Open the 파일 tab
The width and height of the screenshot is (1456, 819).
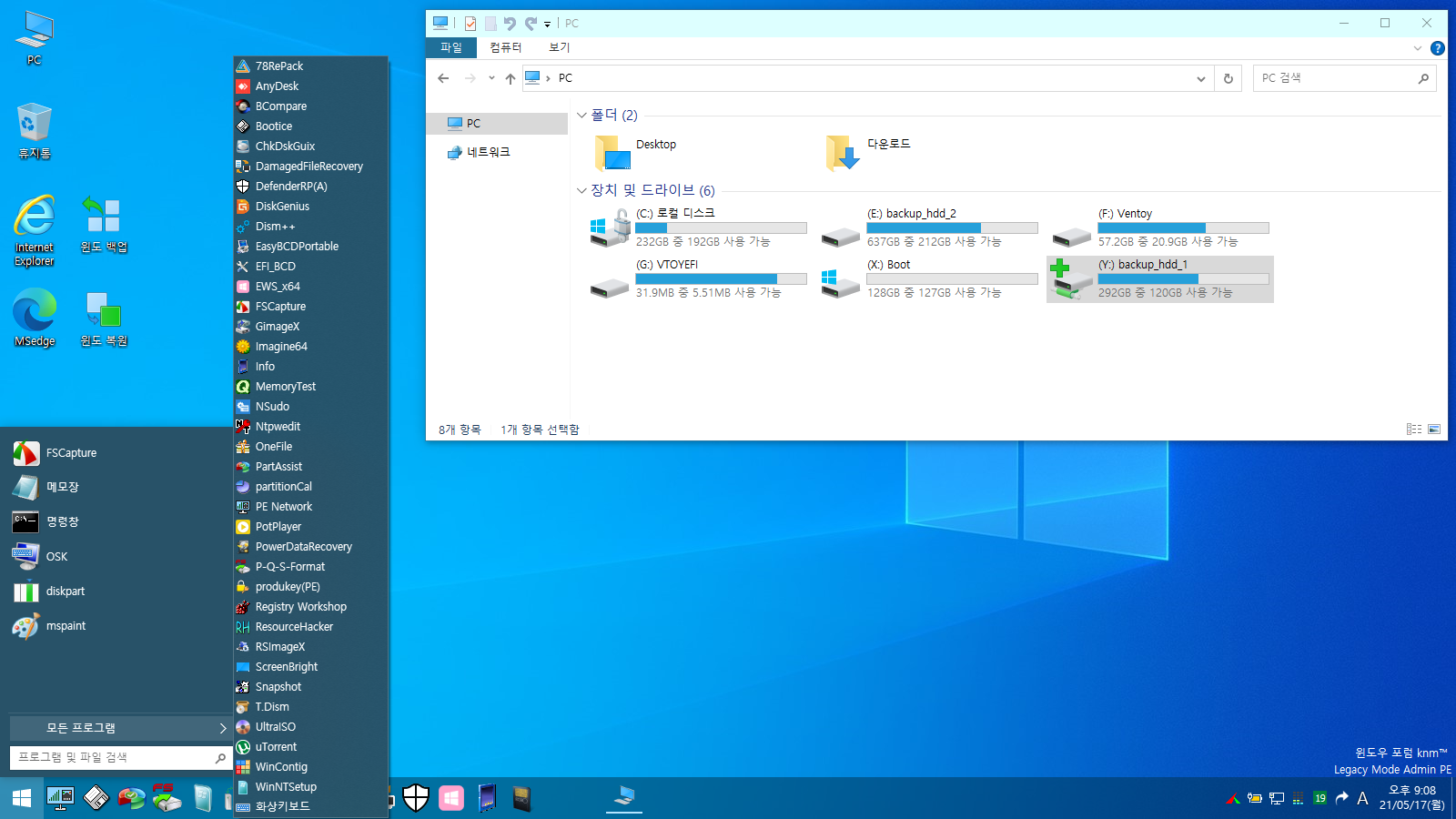point(451,47)
